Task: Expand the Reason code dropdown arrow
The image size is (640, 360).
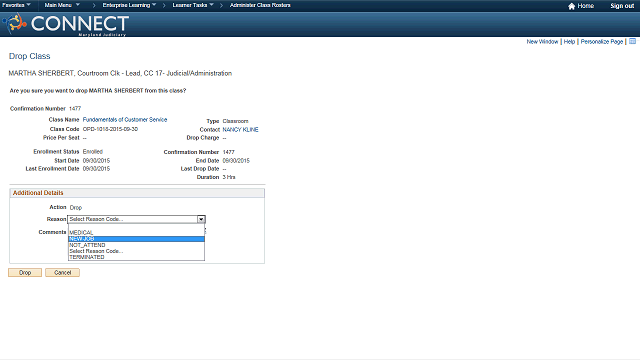Action: coord(201,219)
